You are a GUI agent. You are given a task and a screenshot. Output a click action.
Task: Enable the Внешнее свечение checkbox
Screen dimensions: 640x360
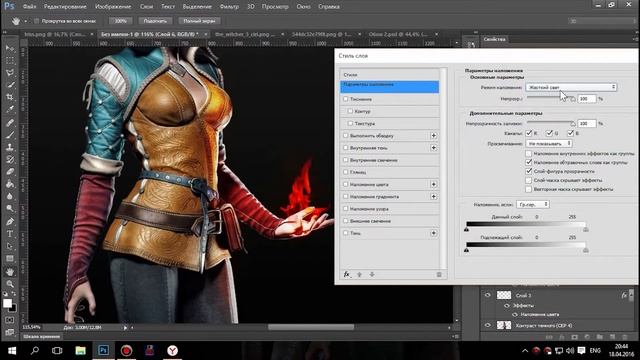[346, 221]
